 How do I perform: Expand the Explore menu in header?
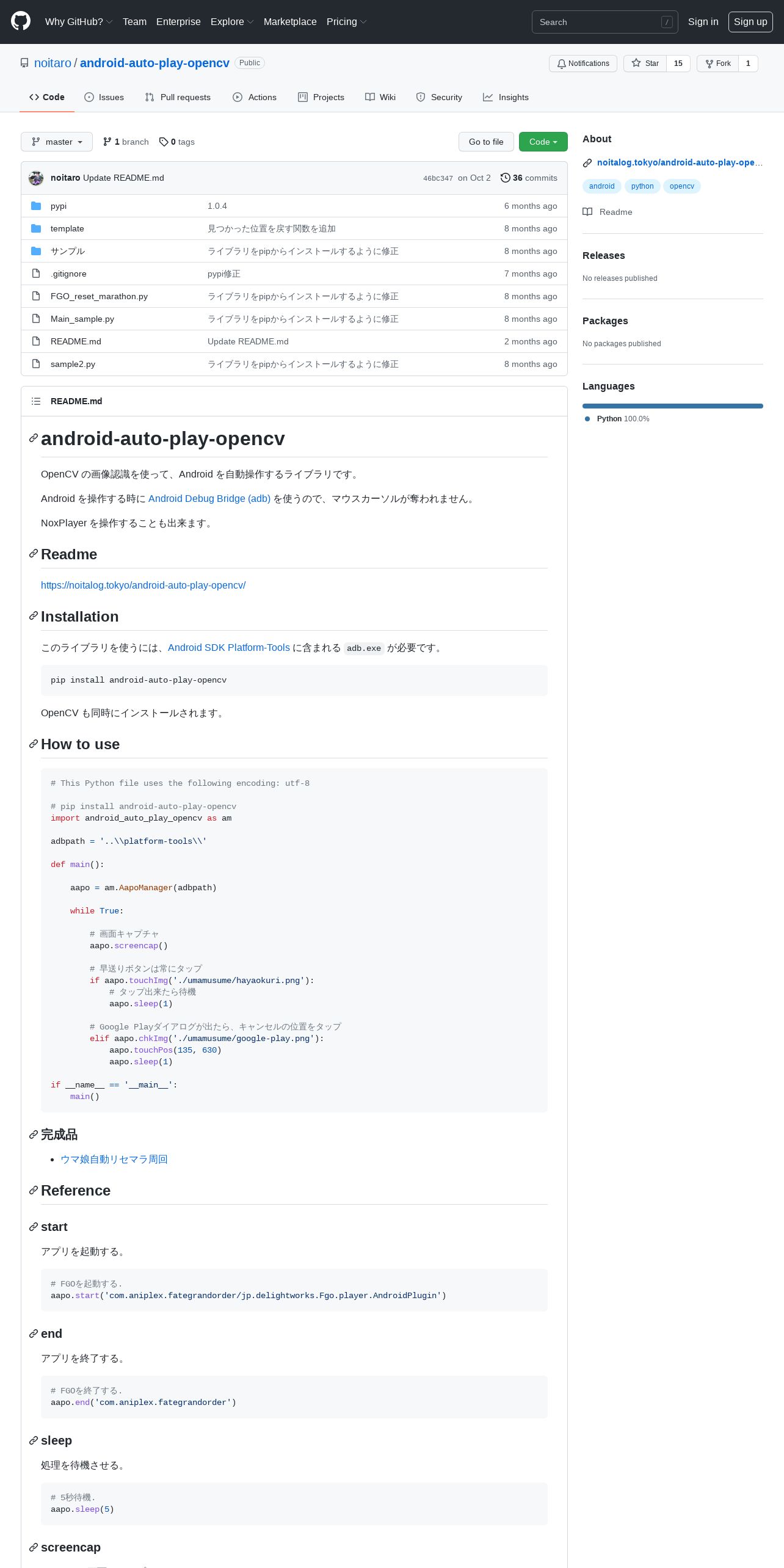click(232, 21)
